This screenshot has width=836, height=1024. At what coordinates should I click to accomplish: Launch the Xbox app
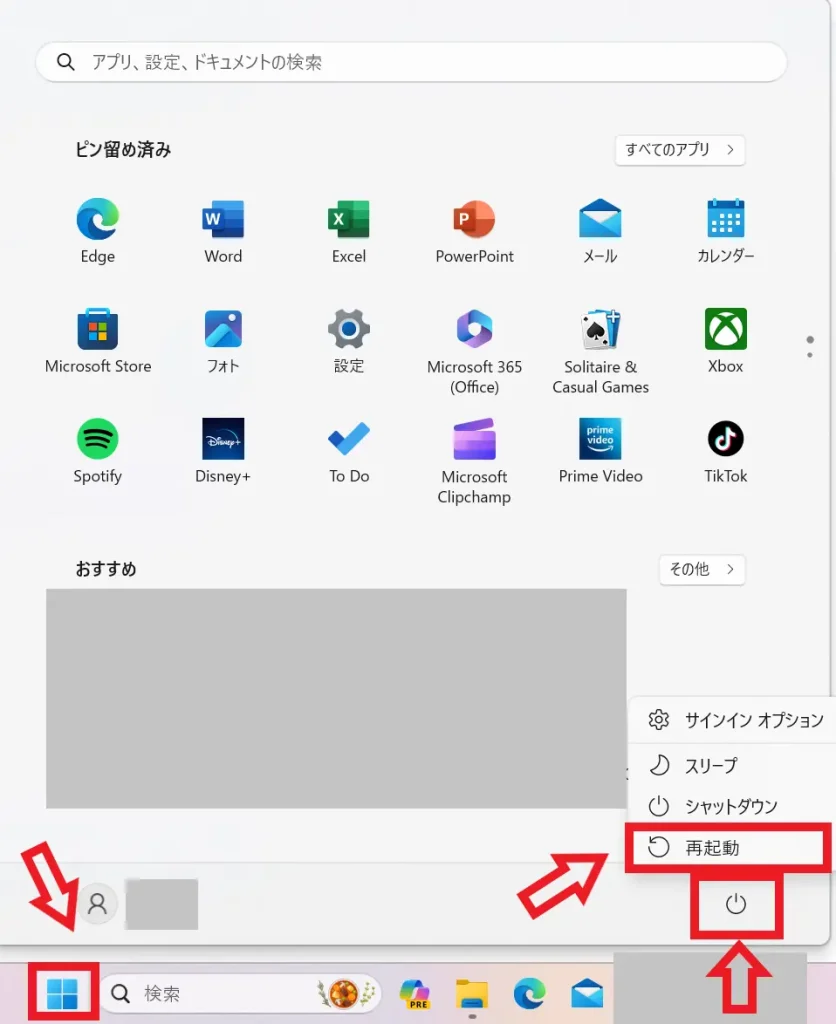click(726, 341)
